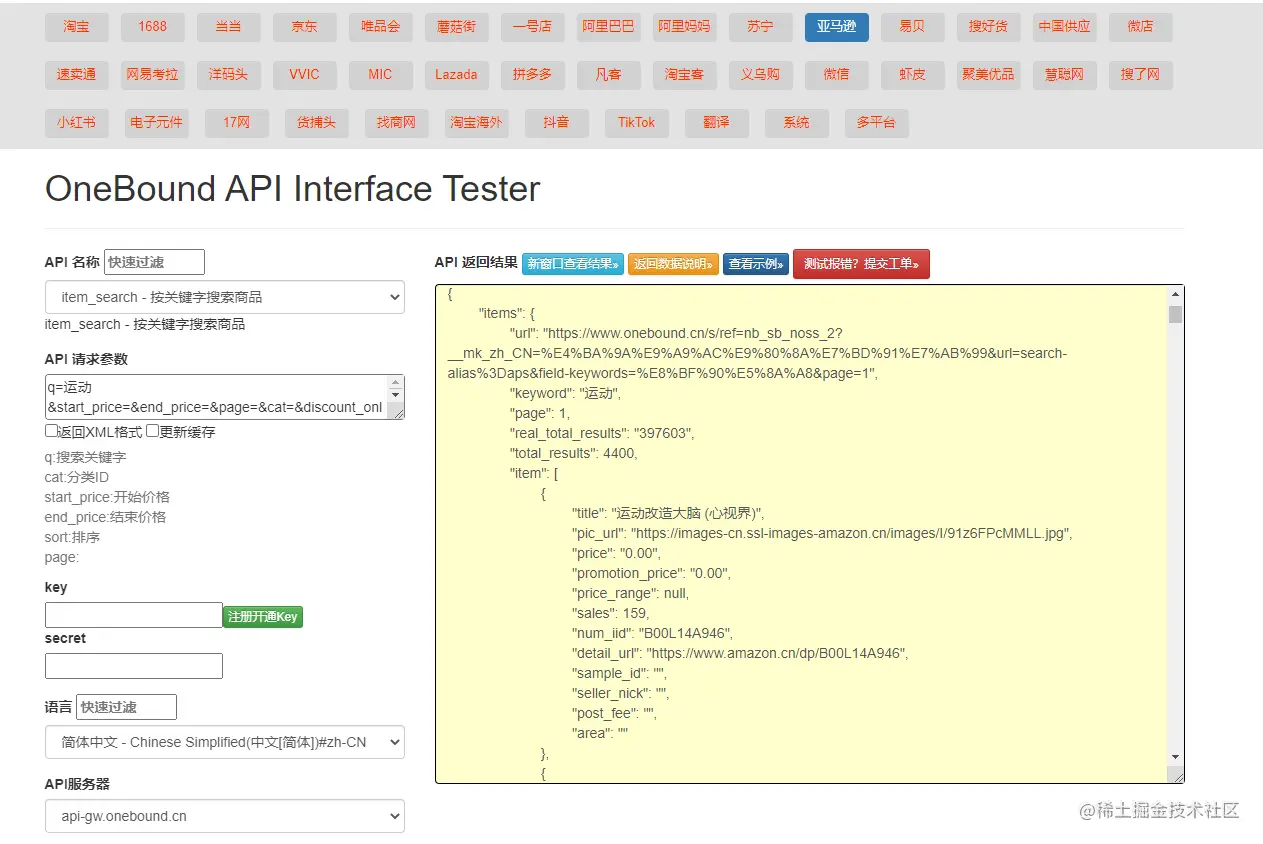Screen dimensions: 1263x844
Task: Switch to the 京东 platform tab
Action: click(305, 27)
